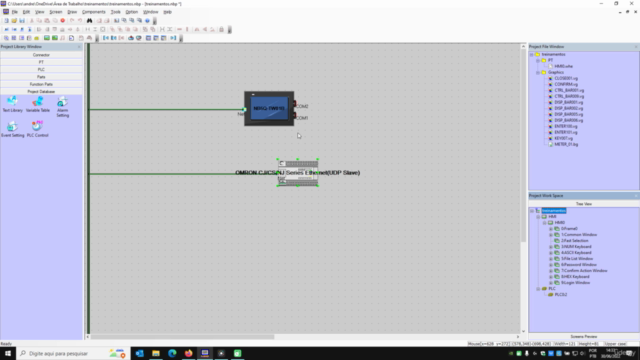640x360 pixels.
Task: Select 2:Fast Selection screen in tree
Action: (574, 241)
